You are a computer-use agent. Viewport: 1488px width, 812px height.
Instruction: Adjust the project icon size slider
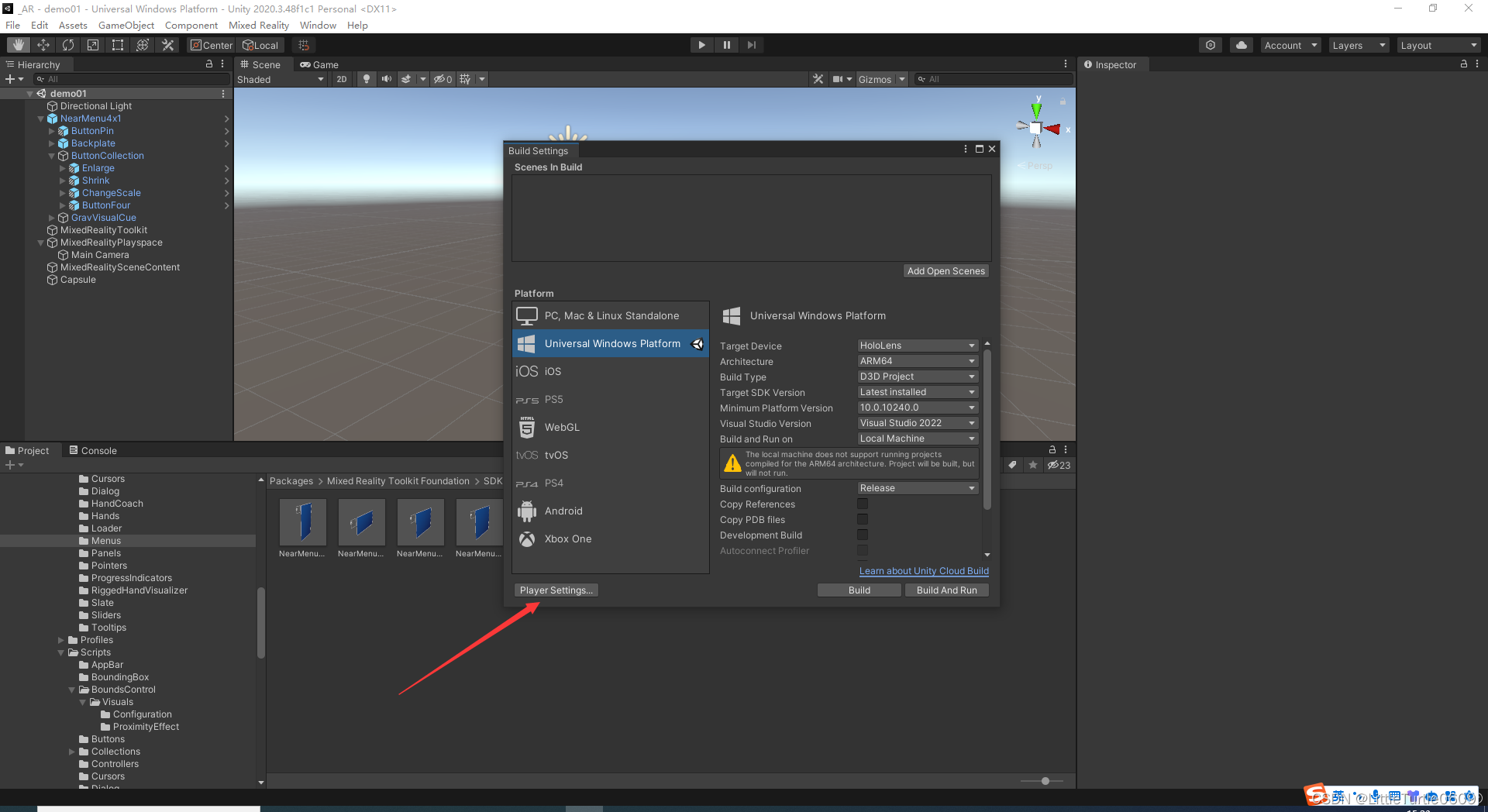(x=1045, y=781)
